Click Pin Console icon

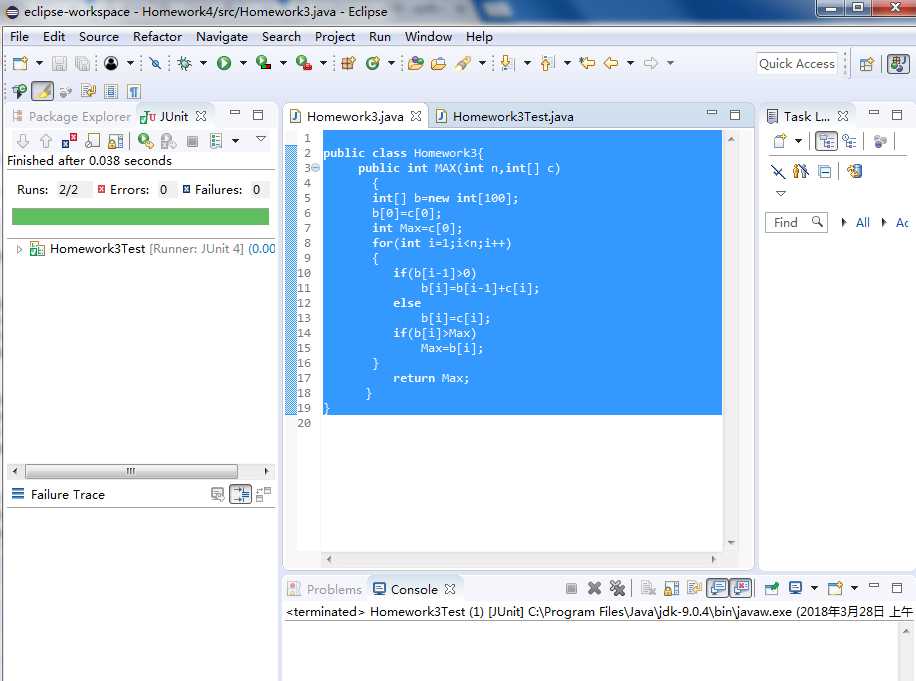tap(772, 588)
